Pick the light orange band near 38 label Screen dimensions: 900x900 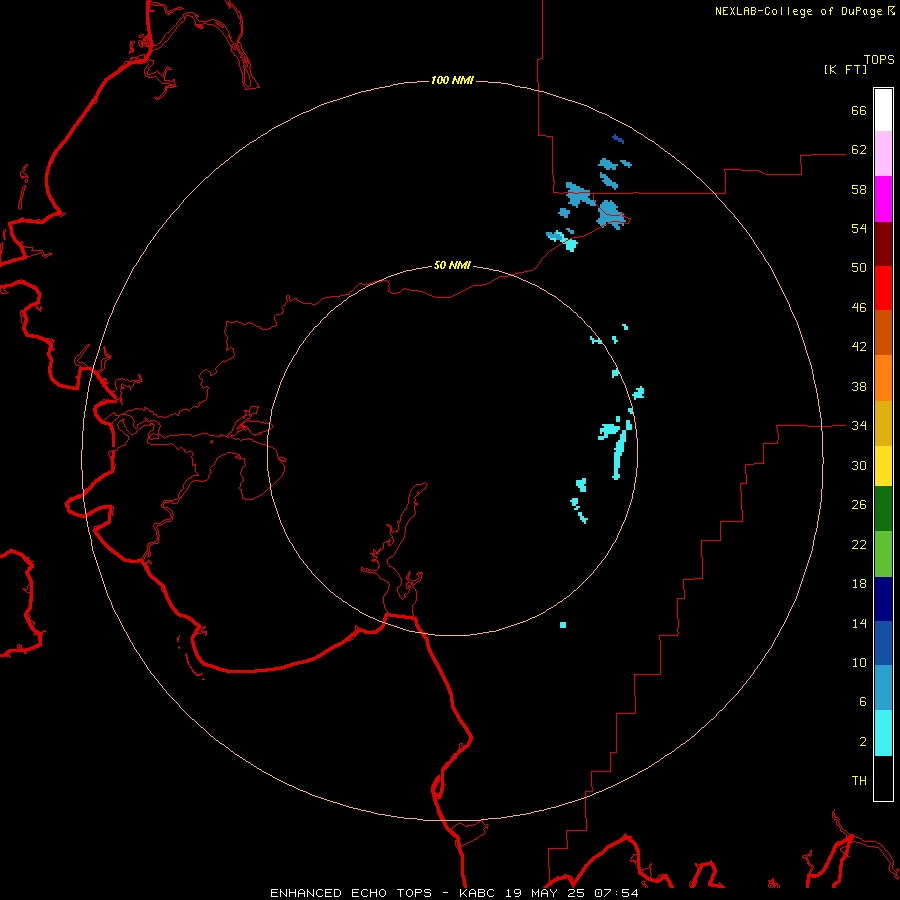coord(883,378)
